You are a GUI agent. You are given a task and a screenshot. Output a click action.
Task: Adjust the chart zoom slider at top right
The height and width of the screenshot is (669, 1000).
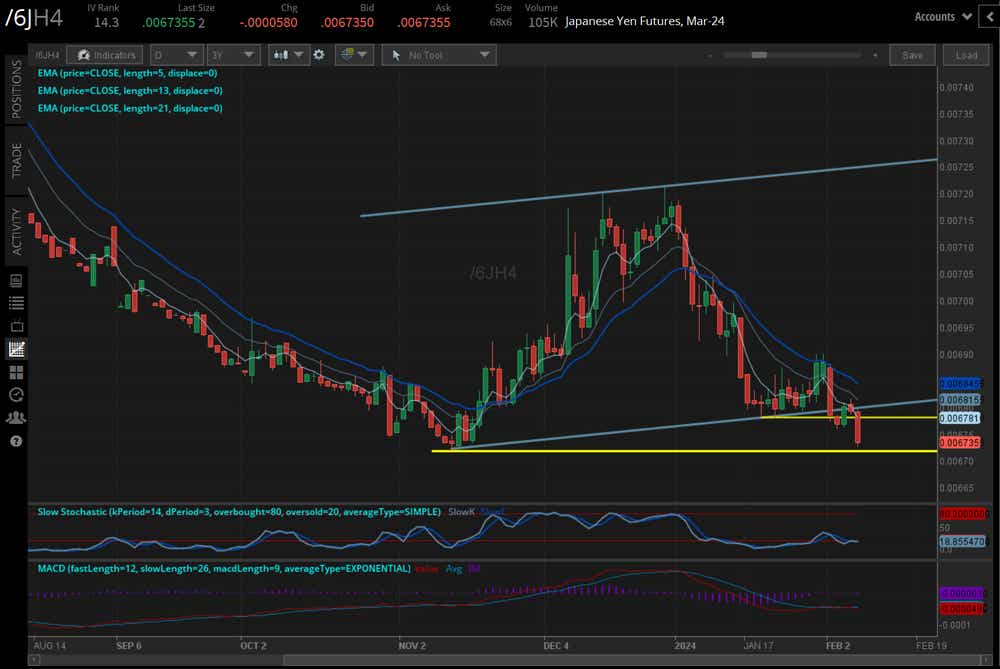tap(762, 55)
